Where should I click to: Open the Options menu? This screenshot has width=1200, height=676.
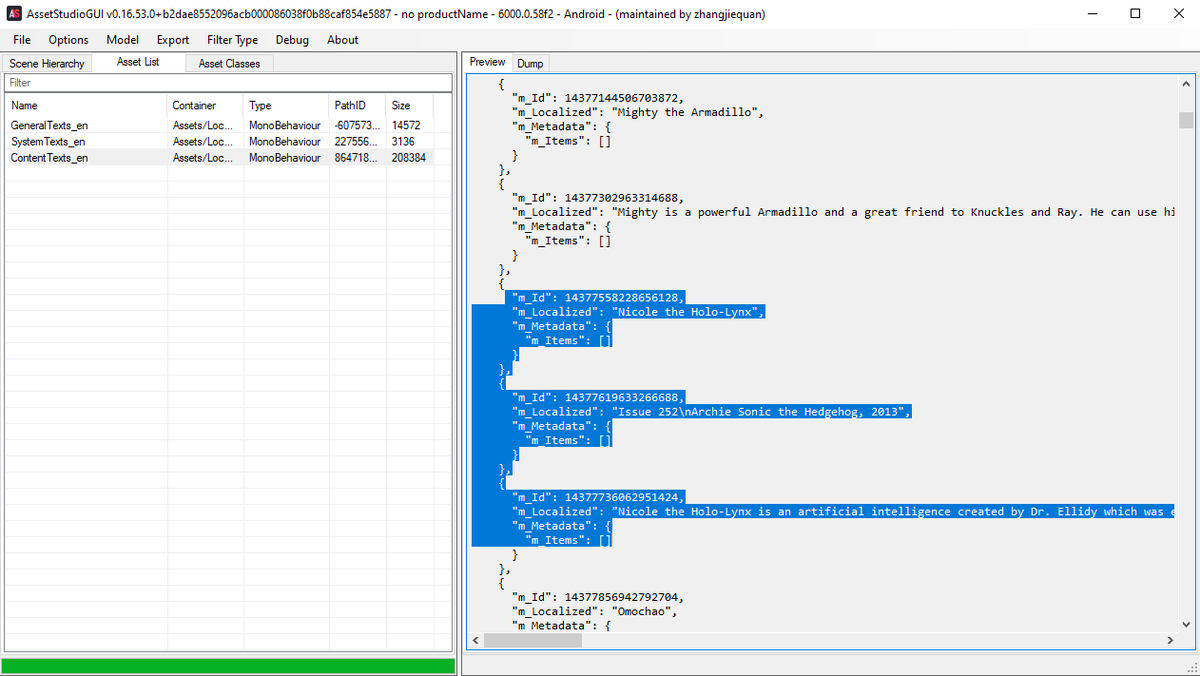pos(68,40)
